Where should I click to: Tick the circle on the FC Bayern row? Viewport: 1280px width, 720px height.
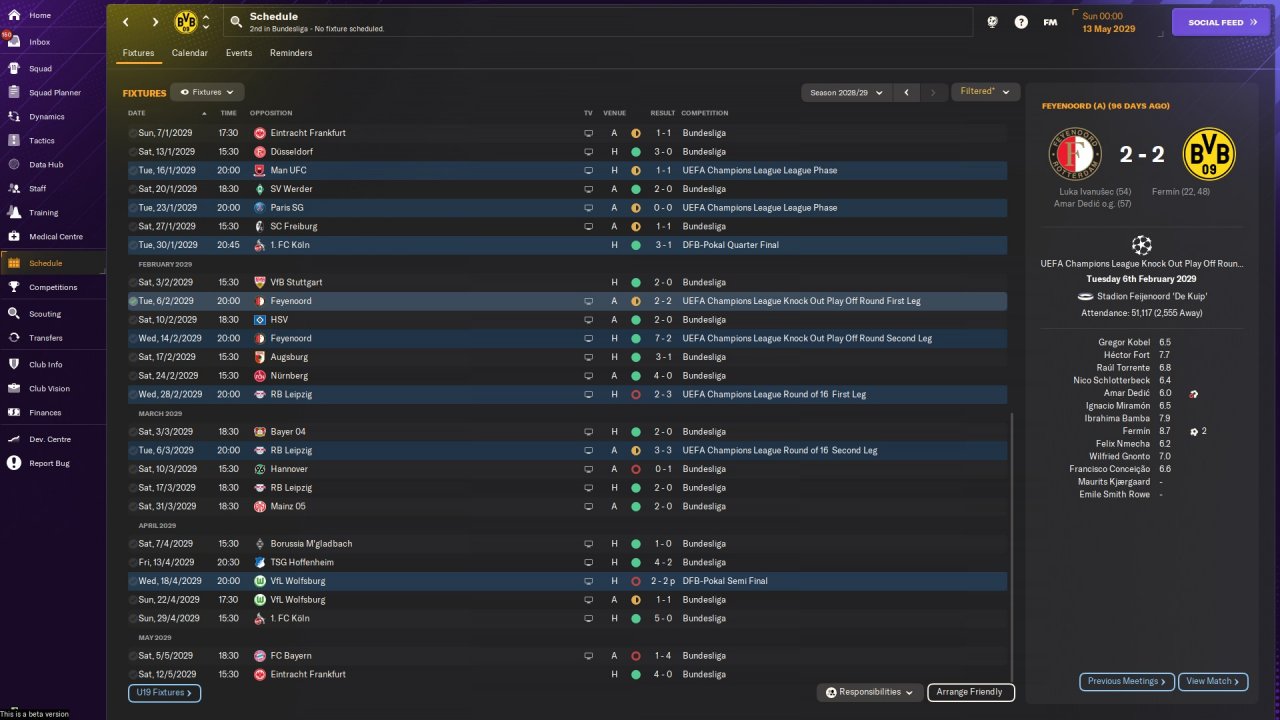[x=133, y=656]
